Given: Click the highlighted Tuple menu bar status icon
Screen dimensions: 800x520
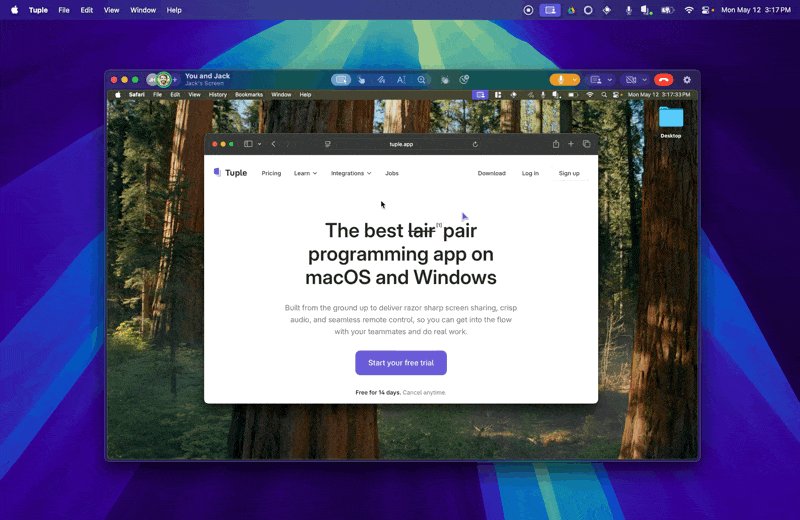Looking at the screenshot, I should tap(550, 10).
